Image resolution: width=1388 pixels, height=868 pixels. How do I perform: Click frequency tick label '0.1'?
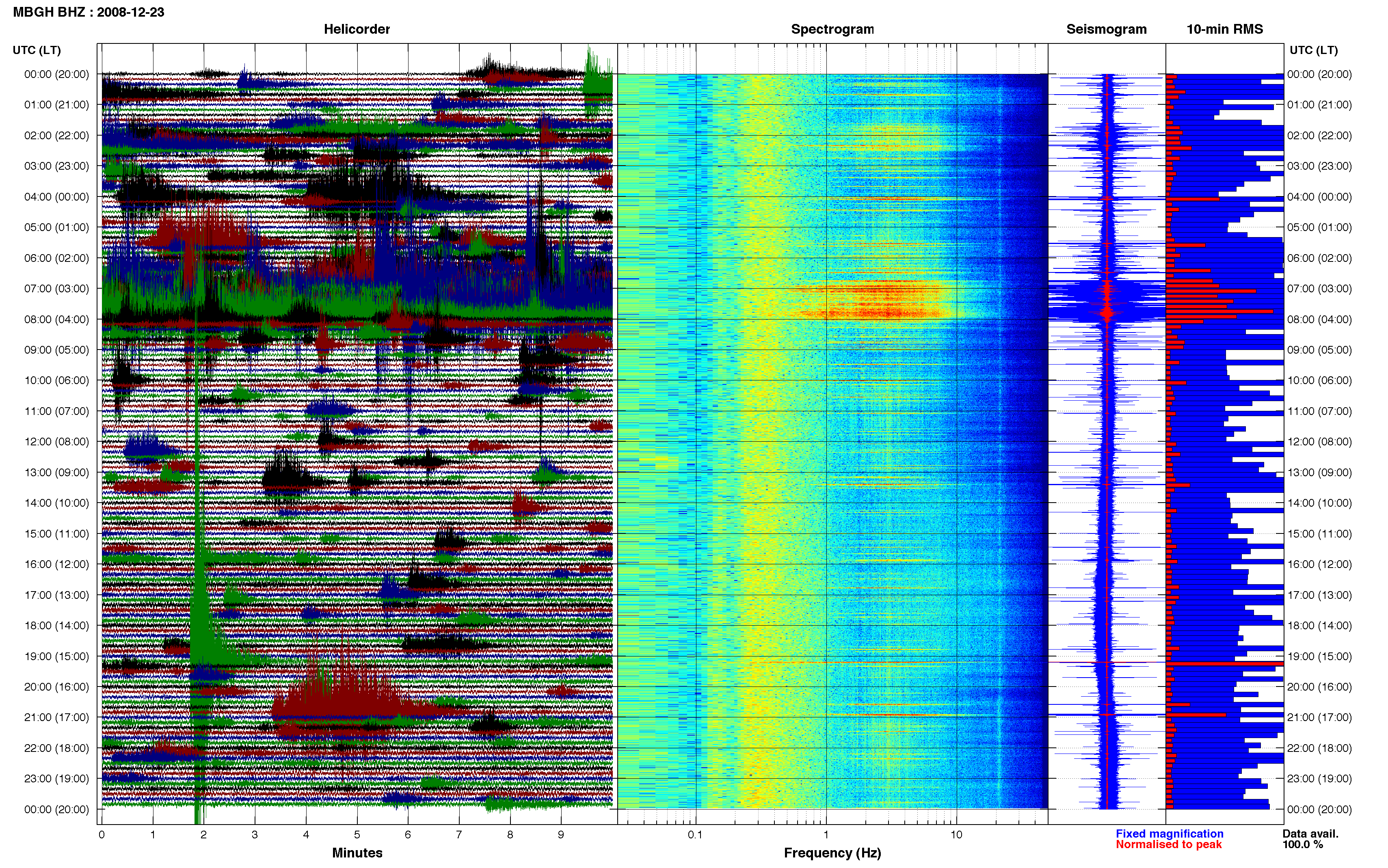tap(695, 835)
